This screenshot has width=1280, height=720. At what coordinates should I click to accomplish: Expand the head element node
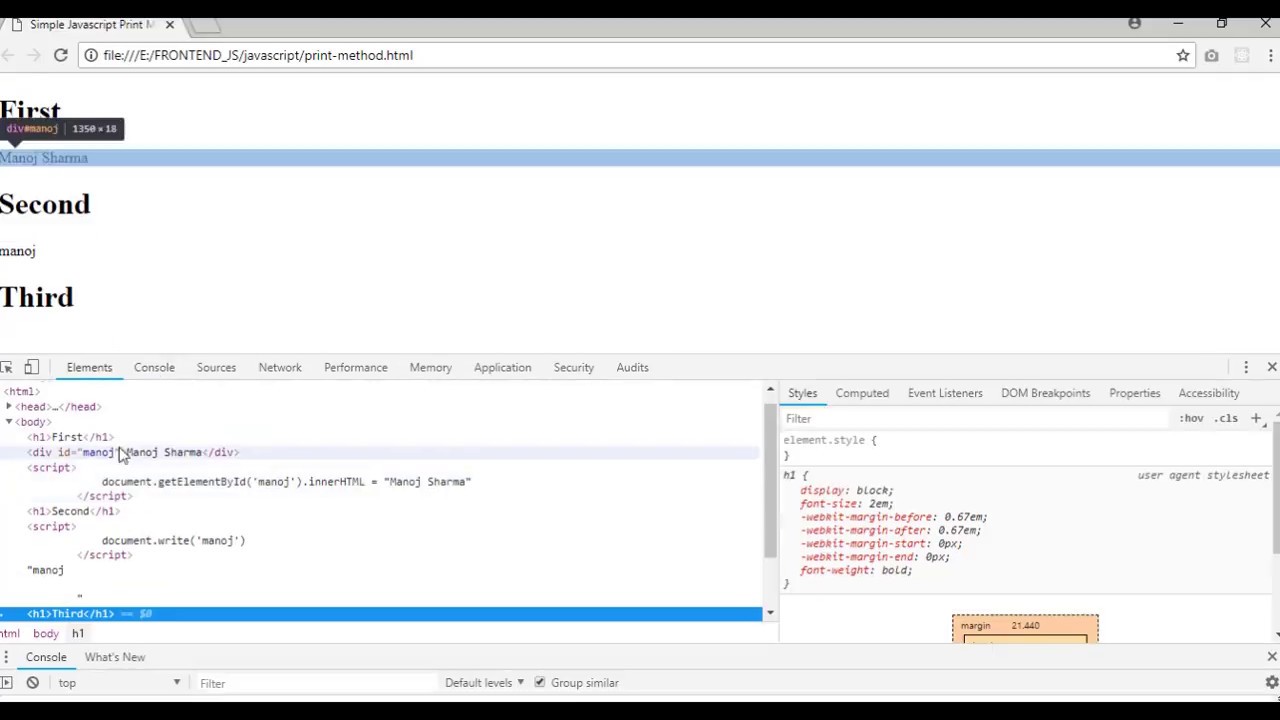pyautogui.click(x=9, y=407)
